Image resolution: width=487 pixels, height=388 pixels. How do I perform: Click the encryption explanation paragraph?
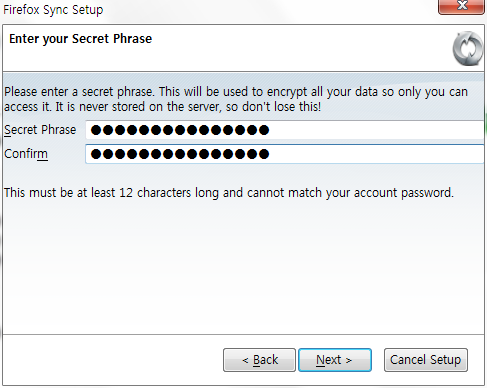236,99
